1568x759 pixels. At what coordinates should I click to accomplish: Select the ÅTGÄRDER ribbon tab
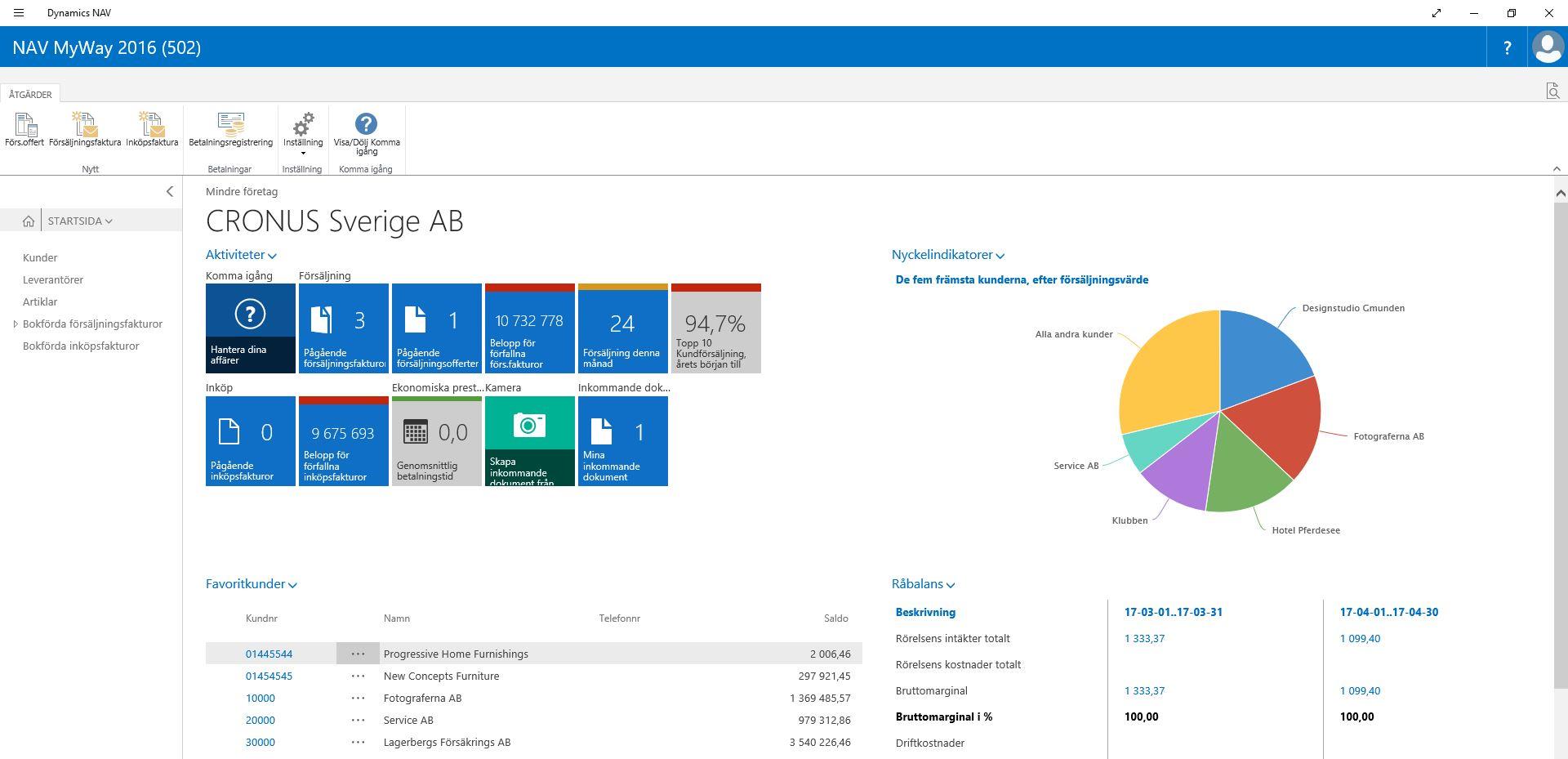pos(30,94)
